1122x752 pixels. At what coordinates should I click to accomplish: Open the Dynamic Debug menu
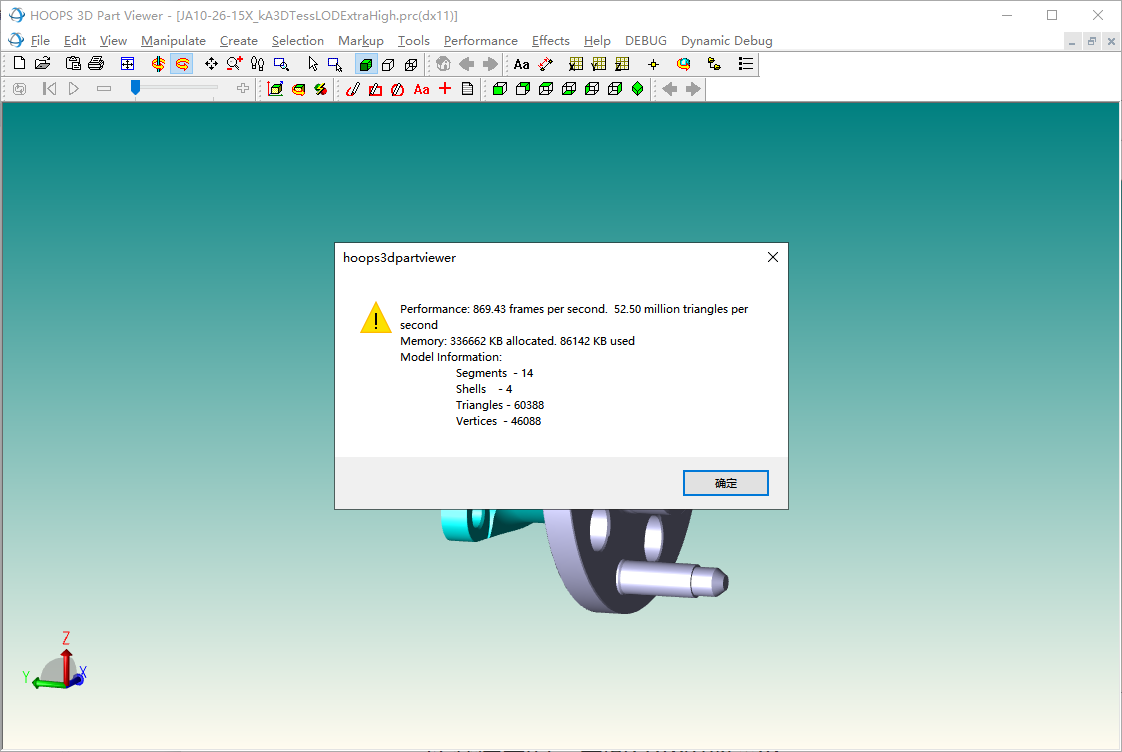[726, 41]
